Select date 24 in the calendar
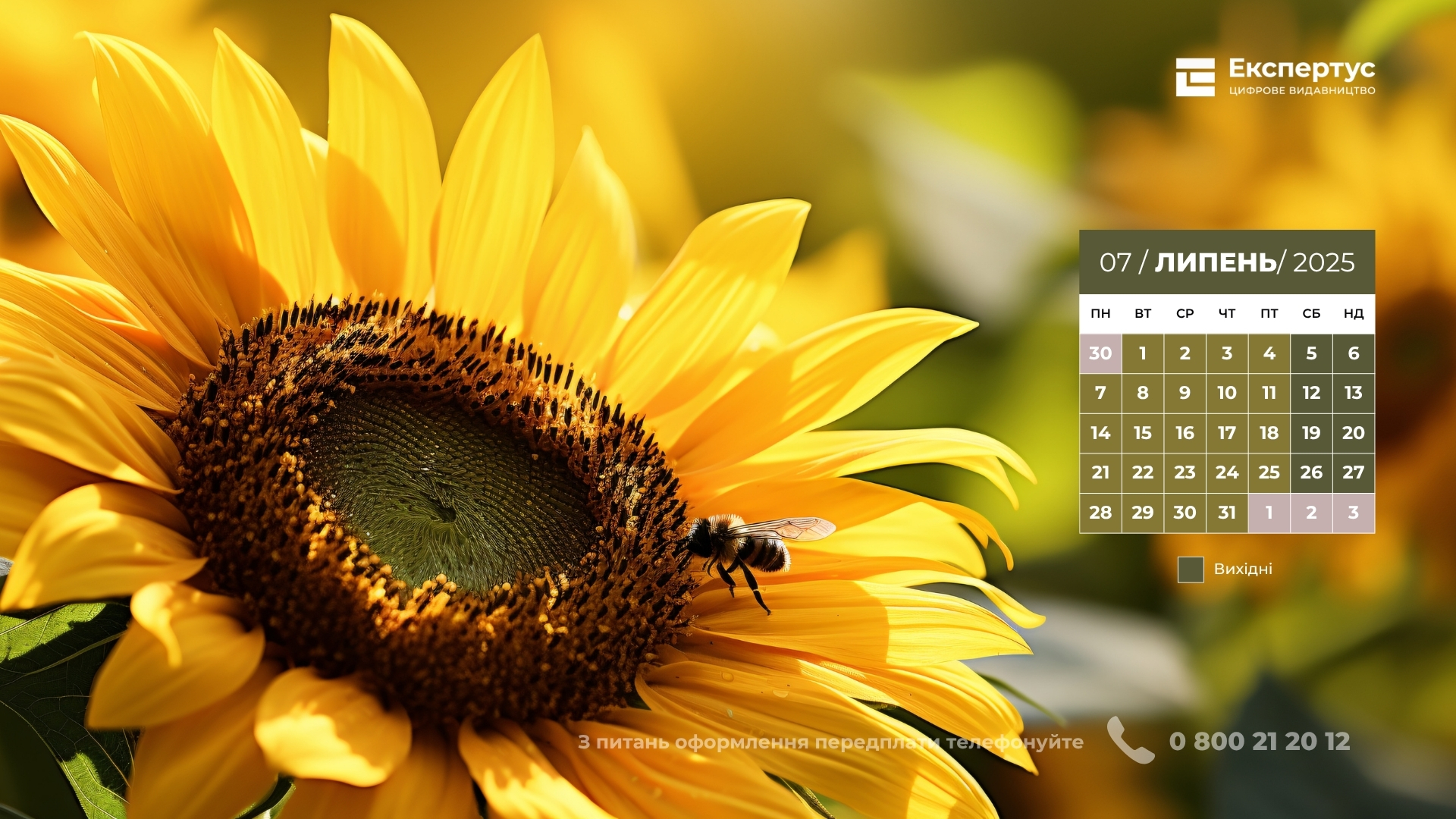The width and height of the screenshot is (1456, 819). [x=1227, y=472]
